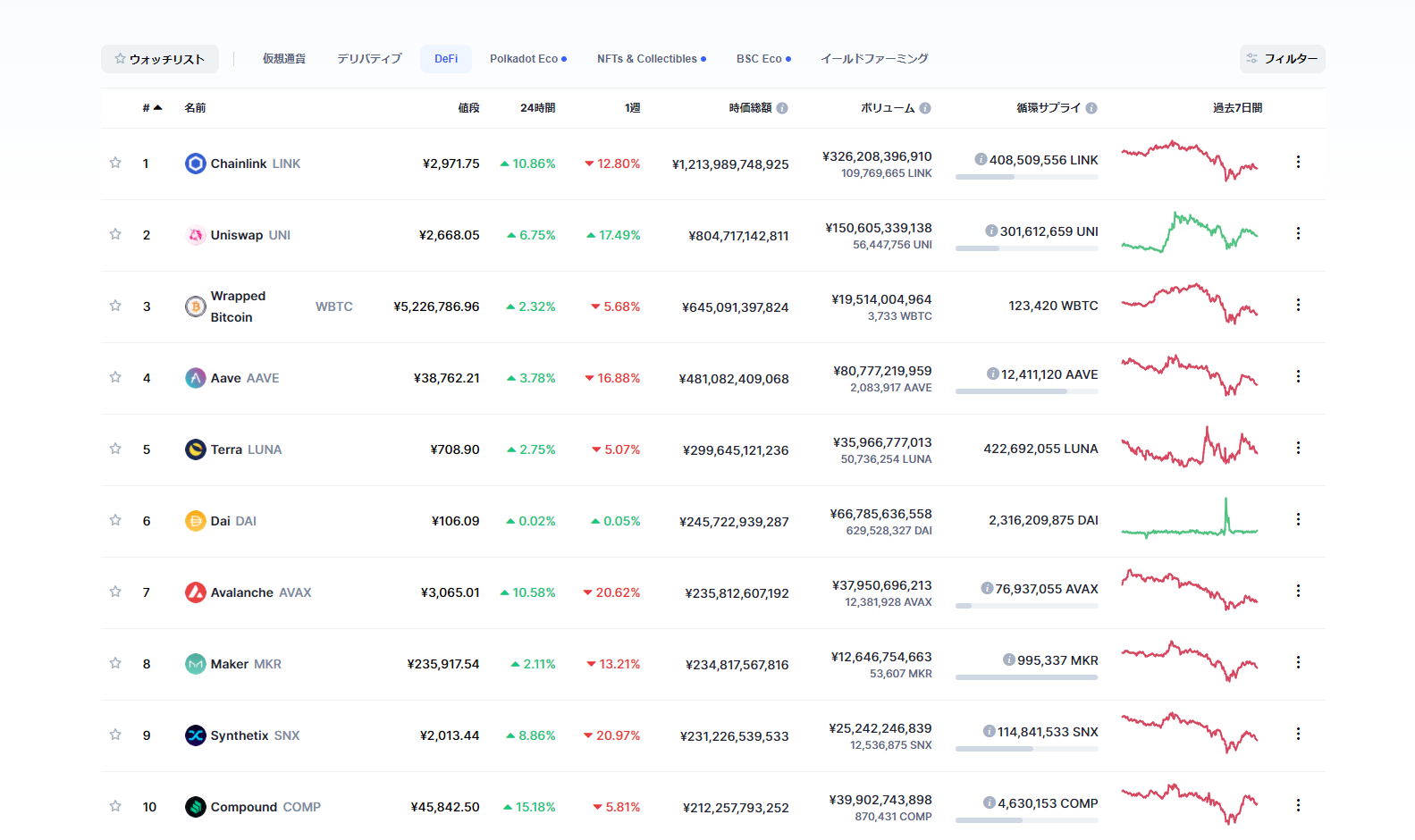Click the Synthetix coin logo
Screen dimensions: 1415x840
[196, 735]
